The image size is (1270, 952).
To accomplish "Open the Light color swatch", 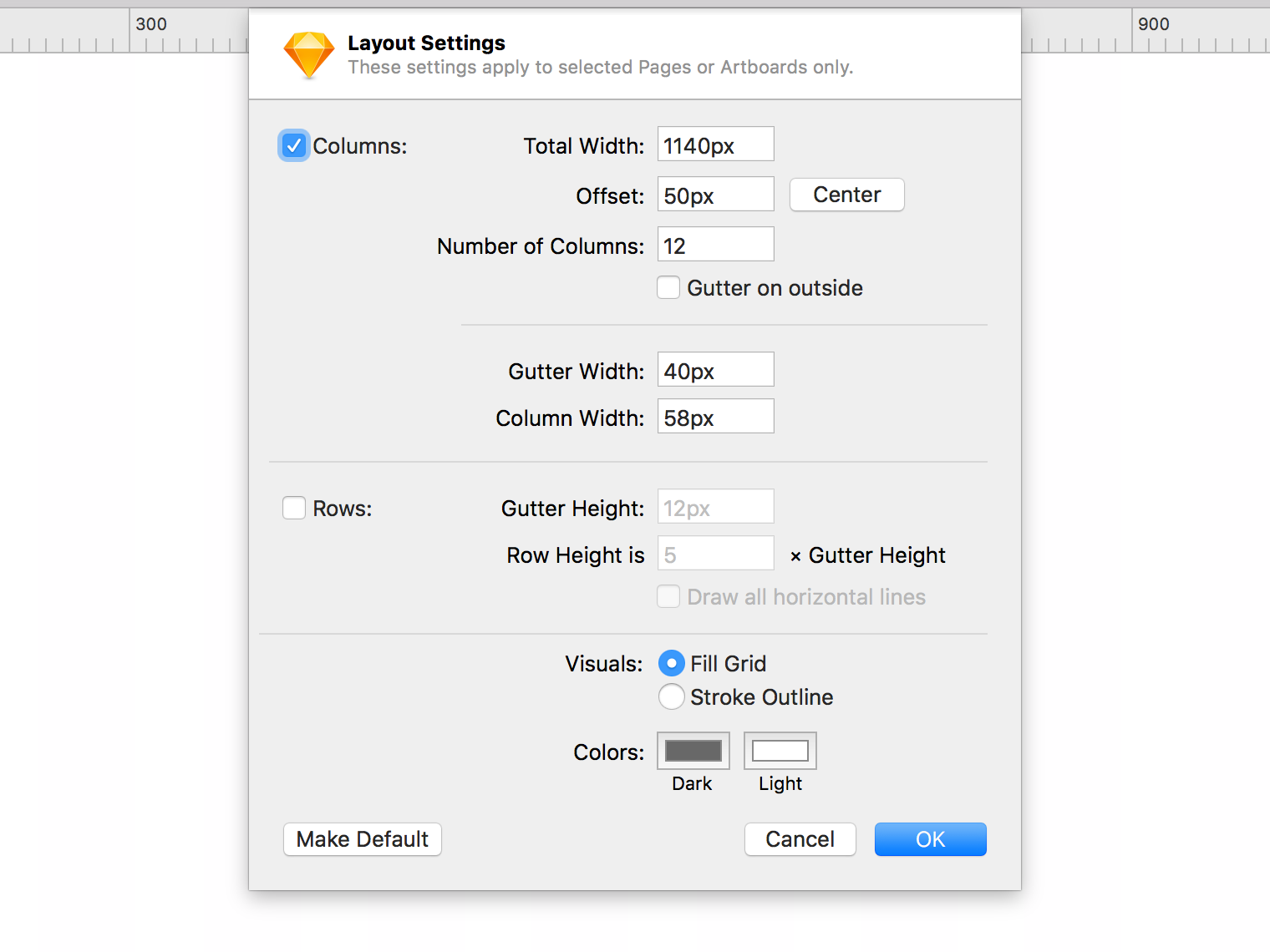I will click(x=780, y=751).
